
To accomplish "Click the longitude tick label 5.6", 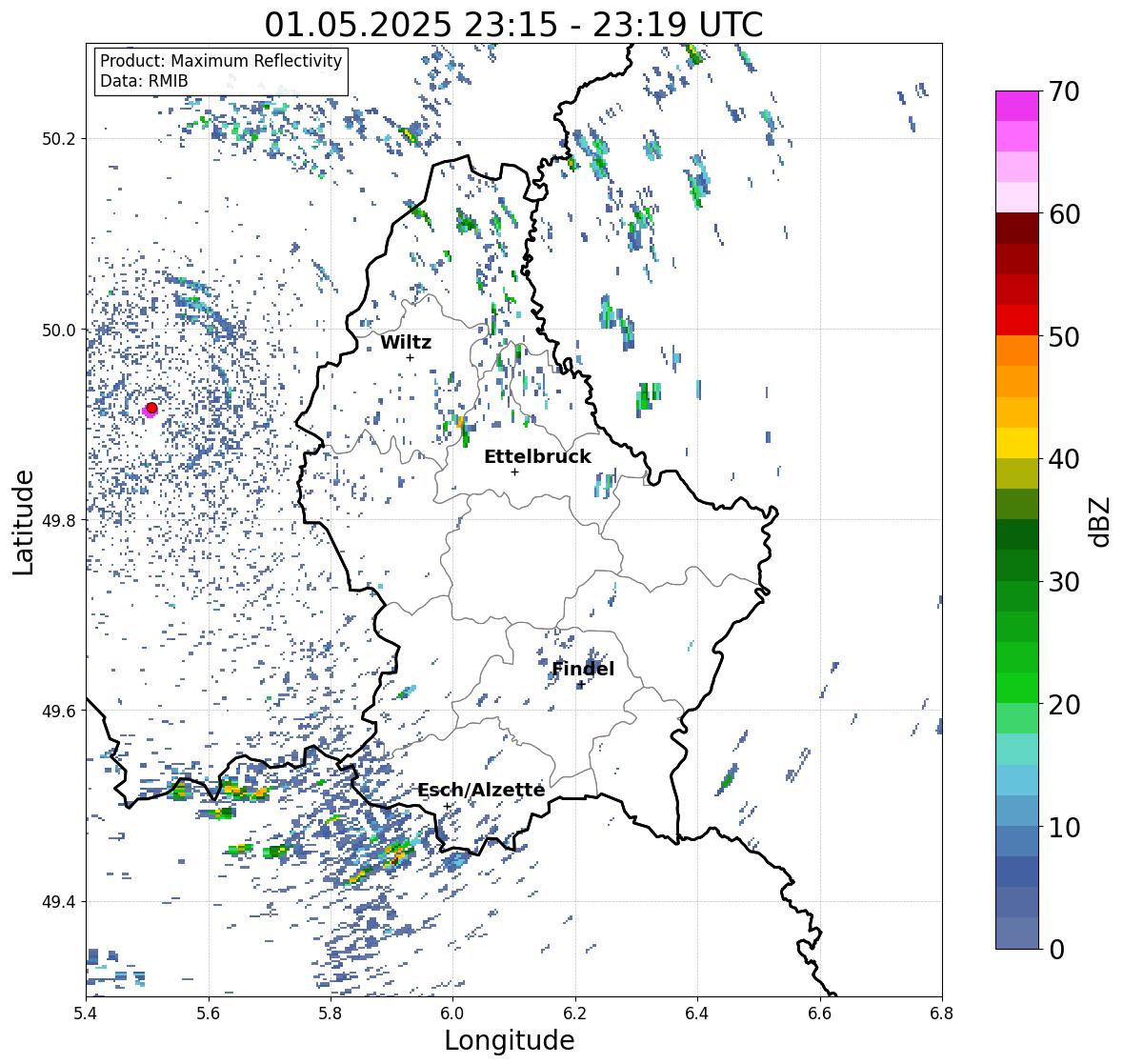I will [209, 1014].
